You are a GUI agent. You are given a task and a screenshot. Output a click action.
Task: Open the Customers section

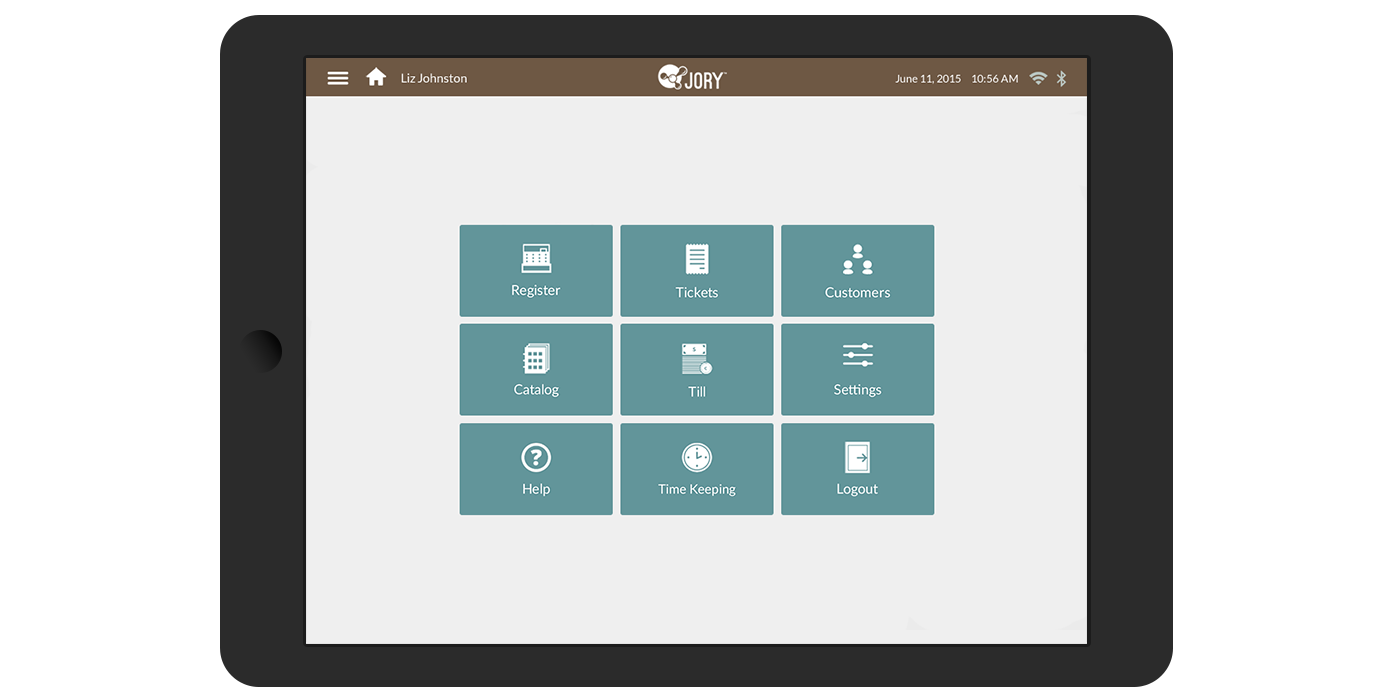click(x=857, y=270)
